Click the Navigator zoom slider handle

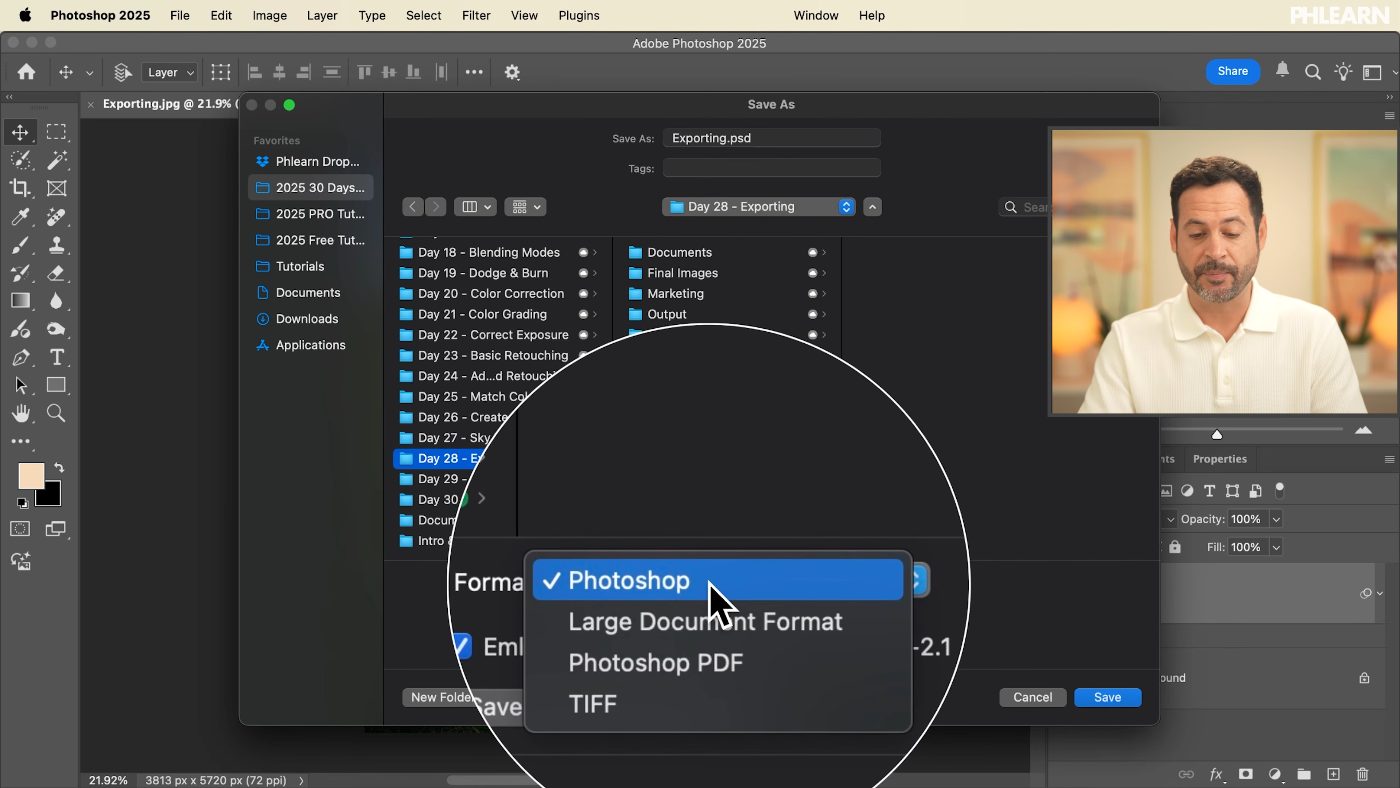[x=1217, y=434]
